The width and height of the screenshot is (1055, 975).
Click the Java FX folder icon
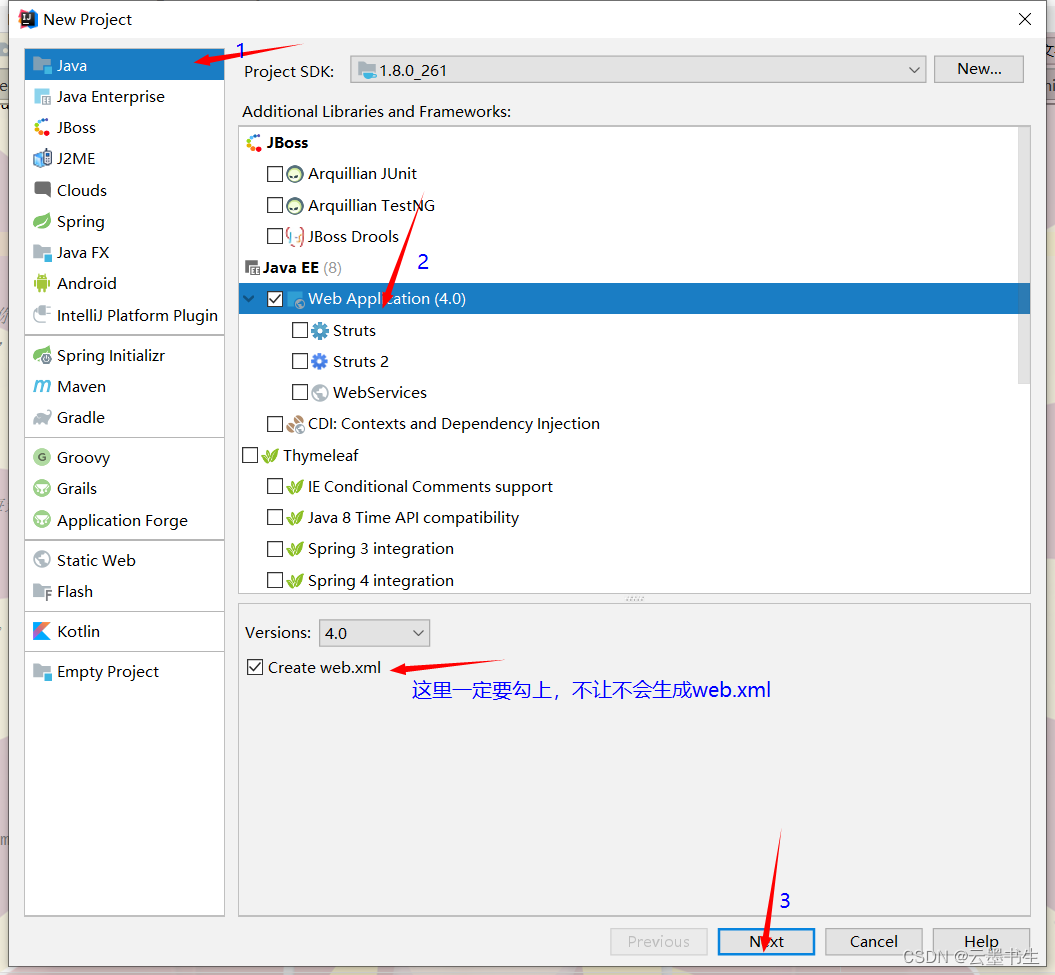click(42, 252)
